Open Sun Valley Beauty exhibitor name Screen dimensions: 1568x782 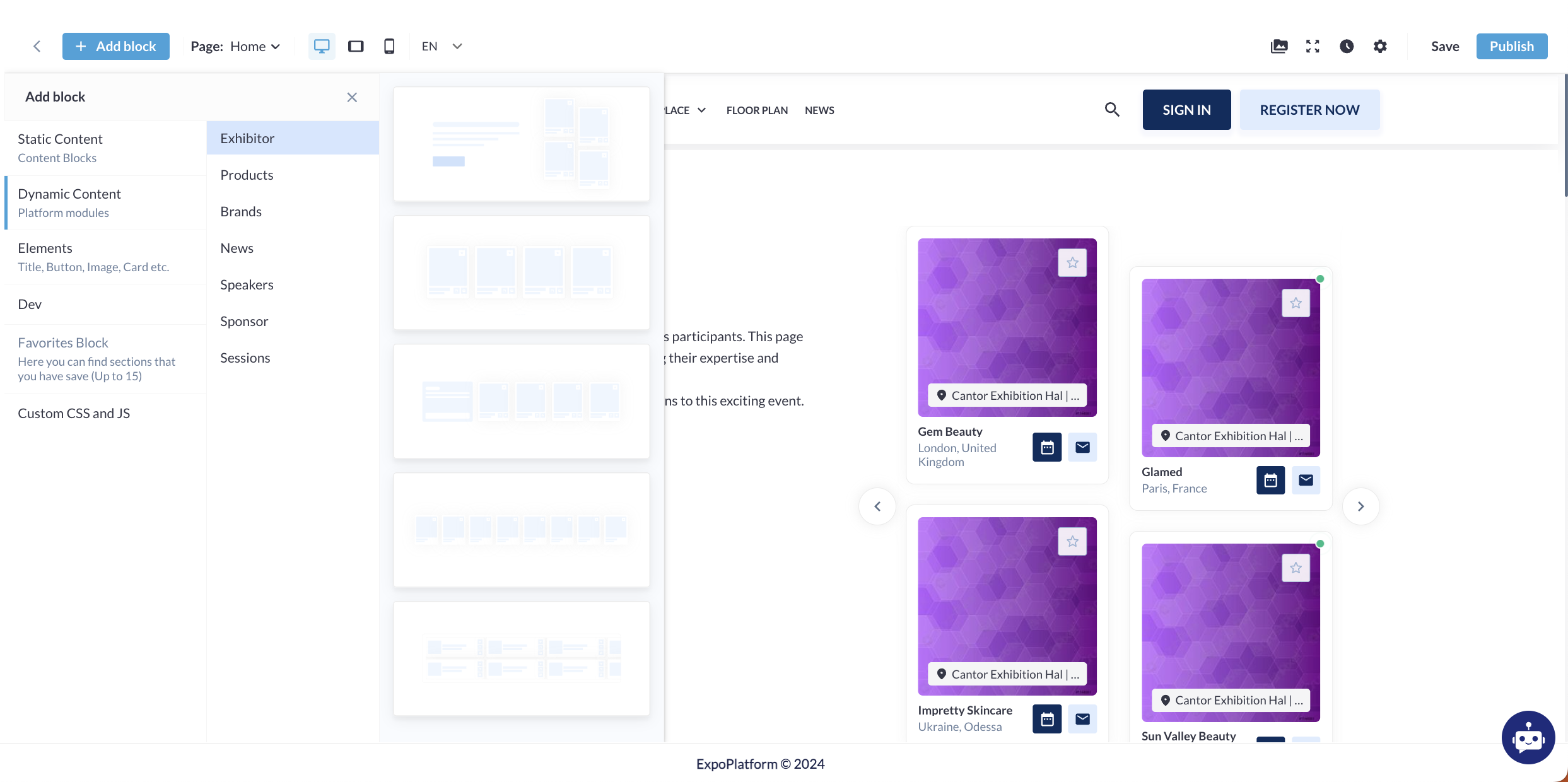click(1188, 736)
